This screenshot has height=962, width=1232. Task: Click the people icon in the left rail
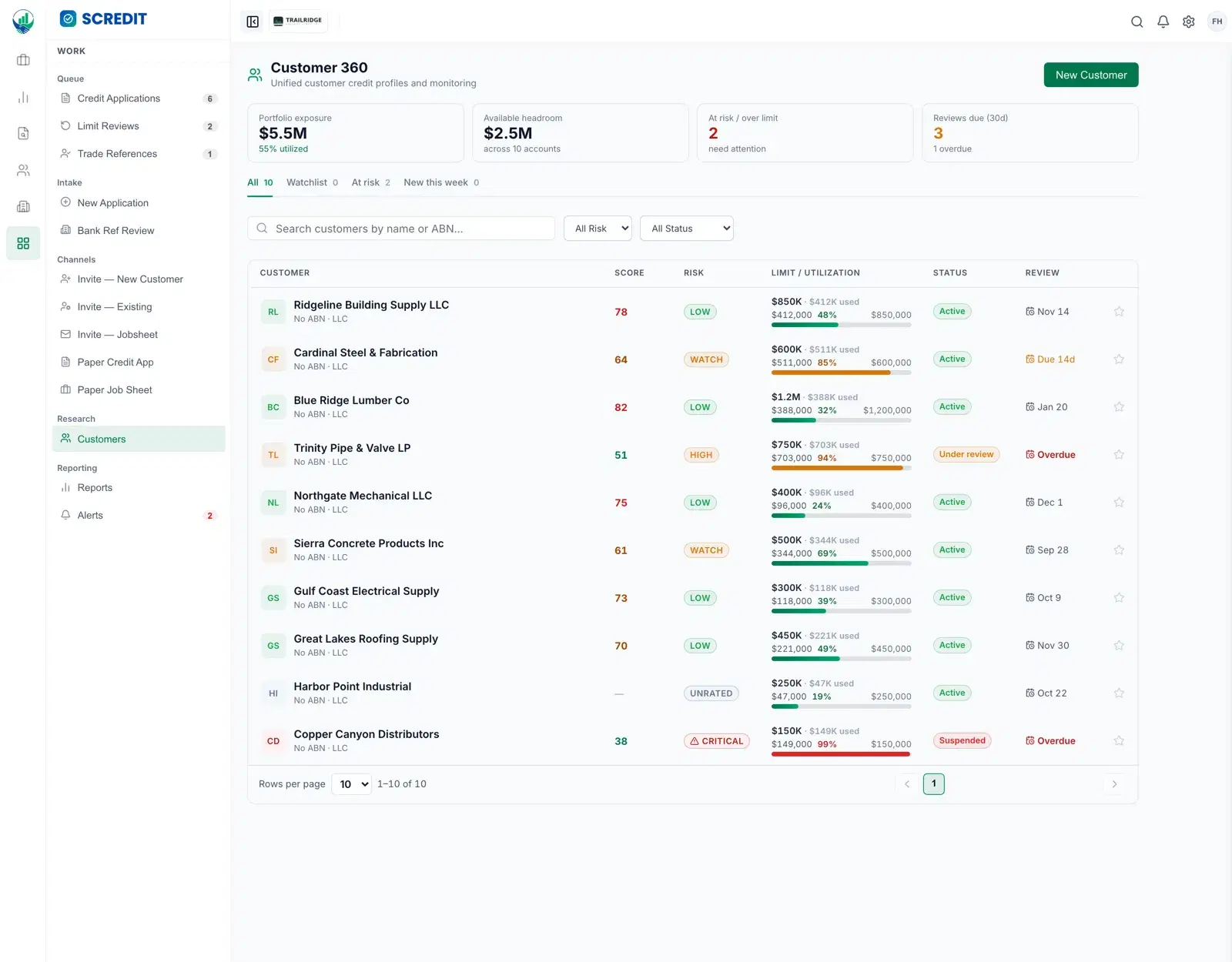(23, 170)
